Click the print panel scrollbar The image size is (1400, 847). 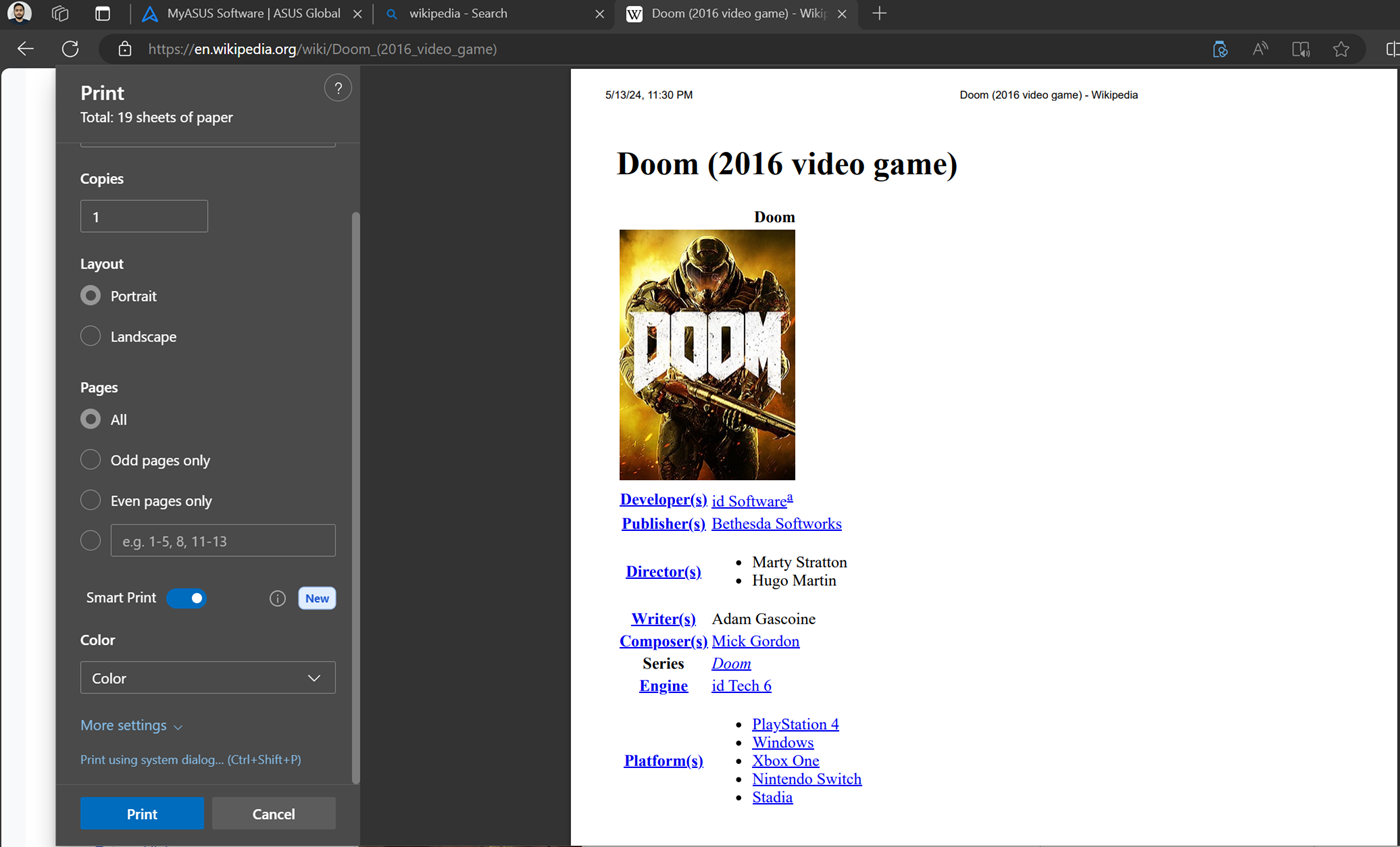[x=356, y=497]
